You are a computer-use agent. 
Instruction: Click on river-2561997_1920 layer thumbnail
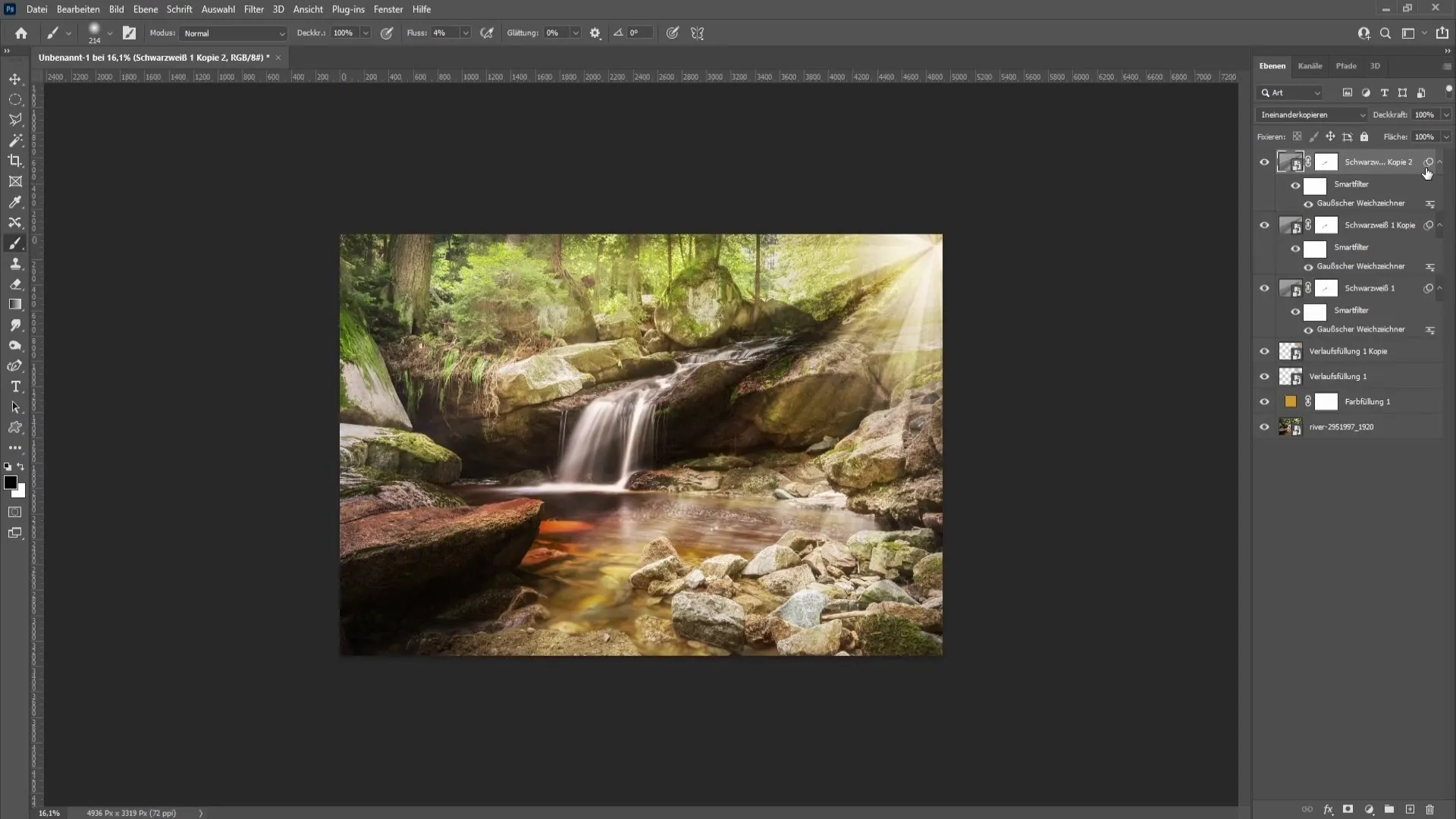click(1289, 426)
